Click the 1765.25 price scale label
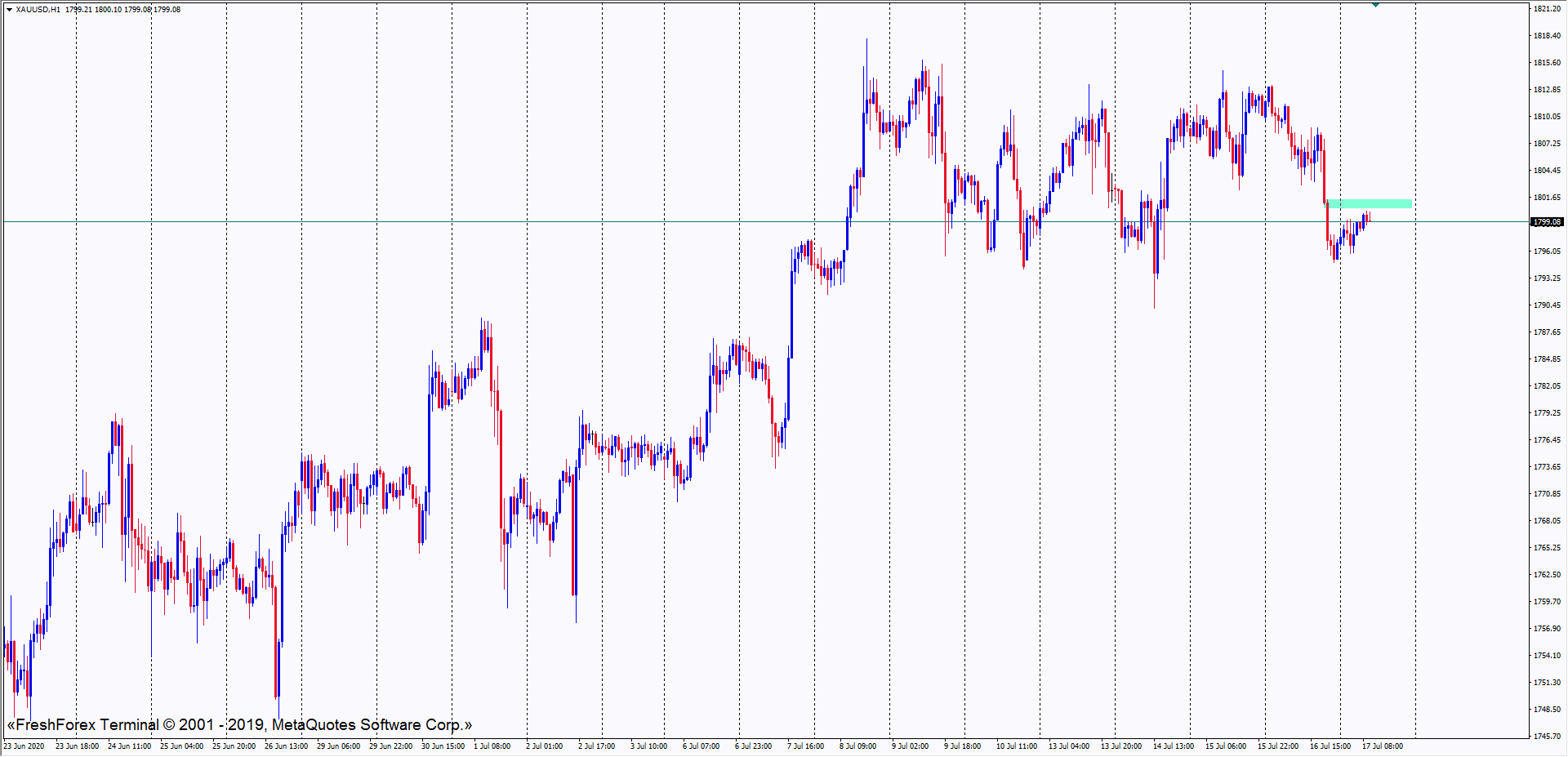 point(1547,548)
